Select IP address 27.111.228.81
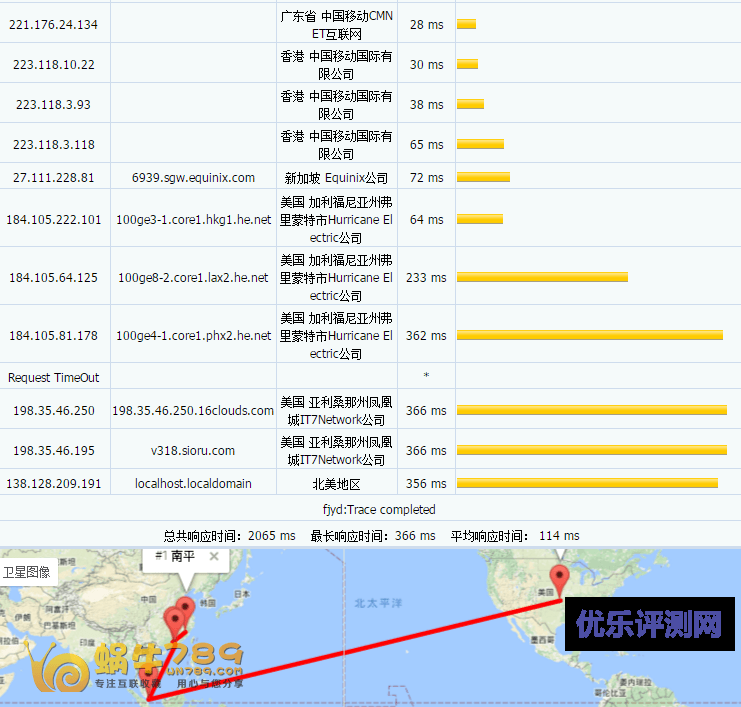The image size is (741, 707). (x=53, y=178)
